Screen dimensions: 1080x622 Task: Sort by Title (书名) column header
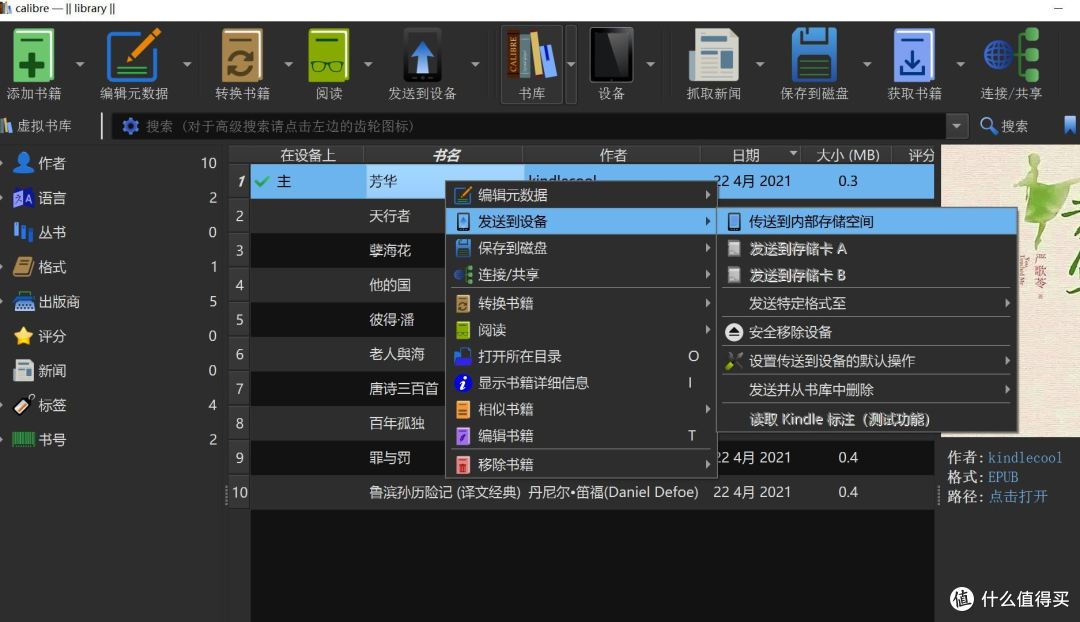point(444,155)
